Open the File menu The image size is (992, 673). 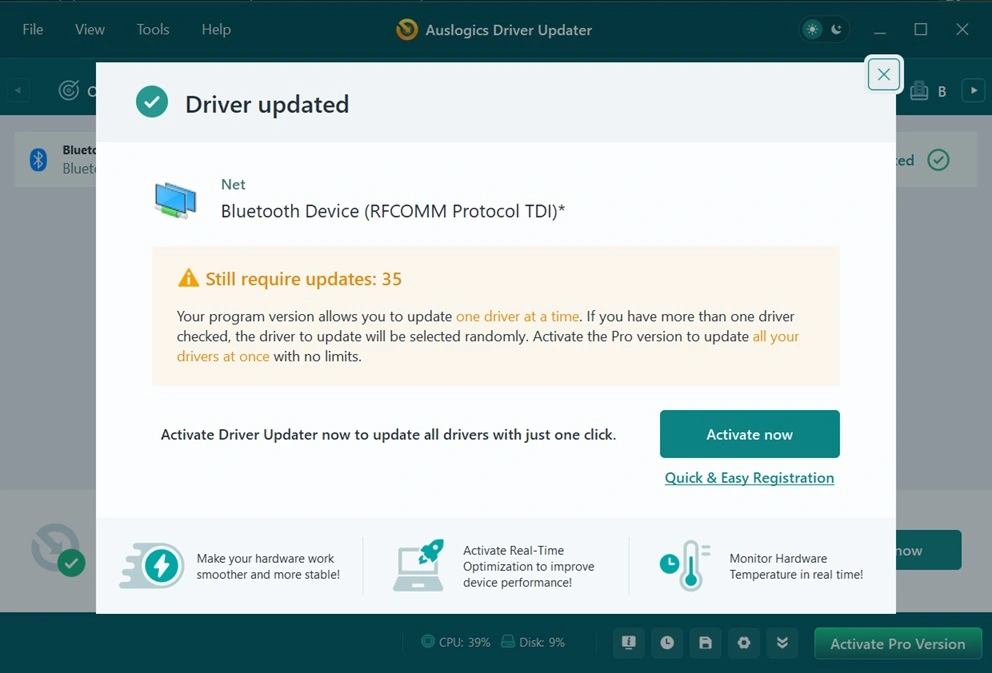(33, 29)
